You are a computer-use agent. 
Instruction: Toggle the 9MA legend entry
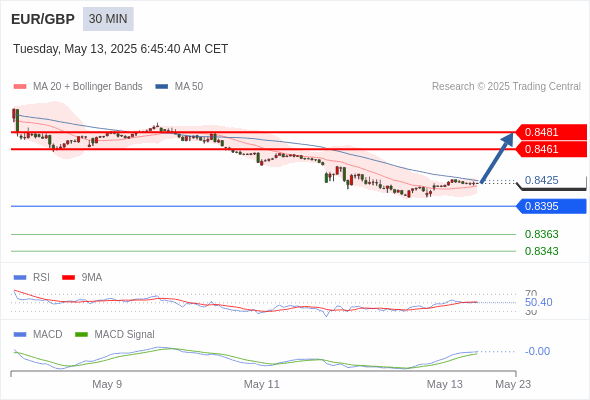[82, 277]
